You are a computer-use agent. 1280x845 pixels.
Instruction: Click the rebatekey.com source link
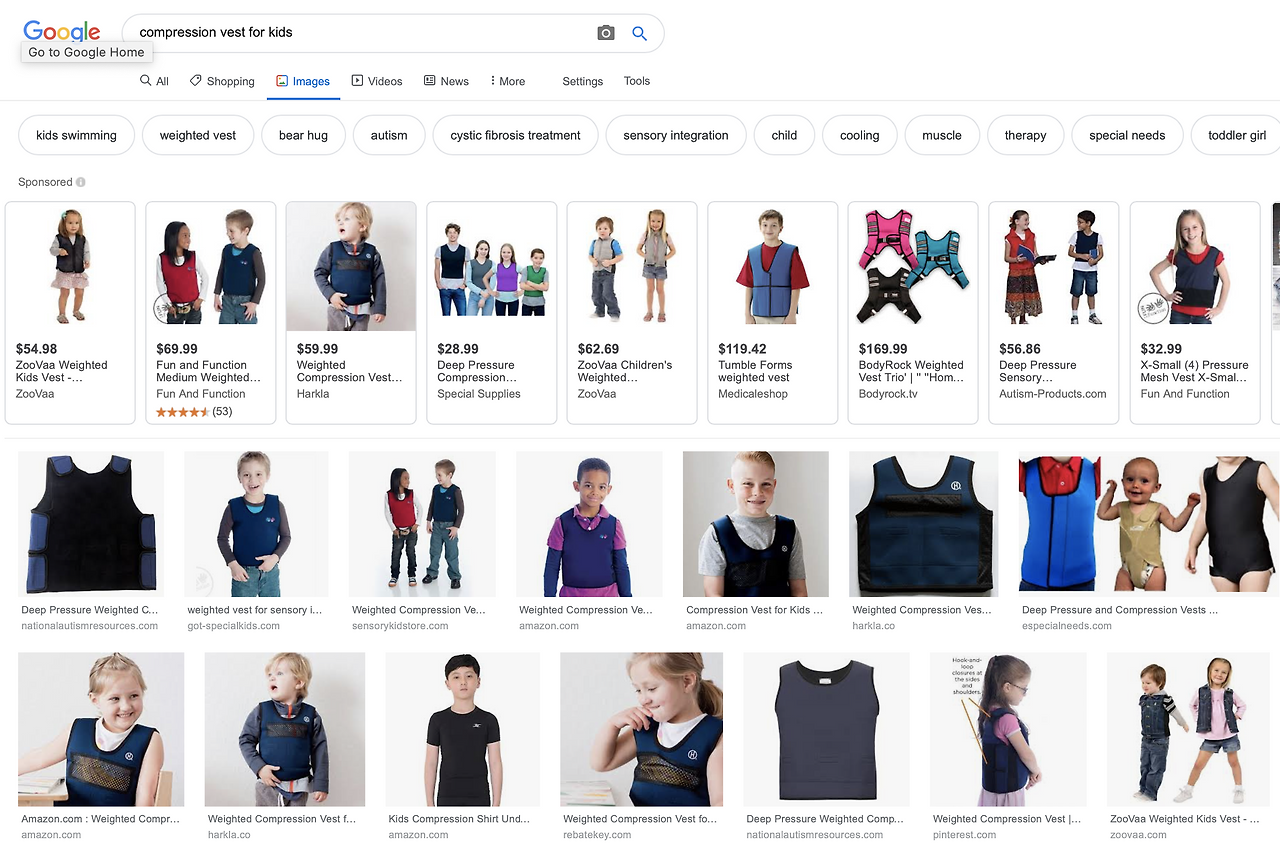597,835
